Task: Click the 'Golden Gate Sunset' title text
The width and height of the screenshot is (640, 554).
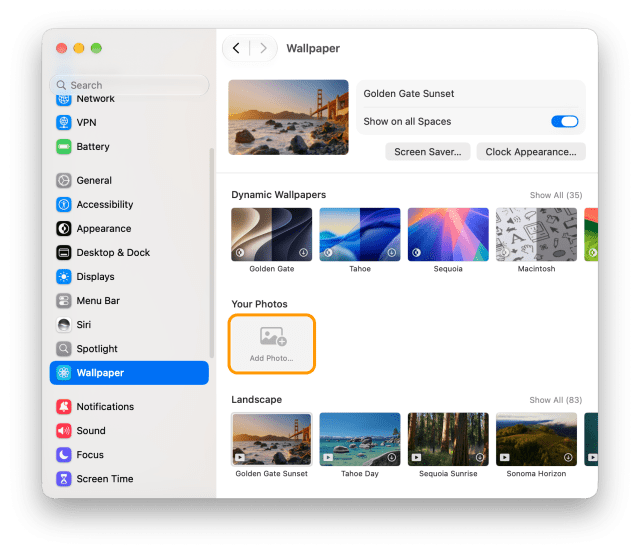Action: 409,94
